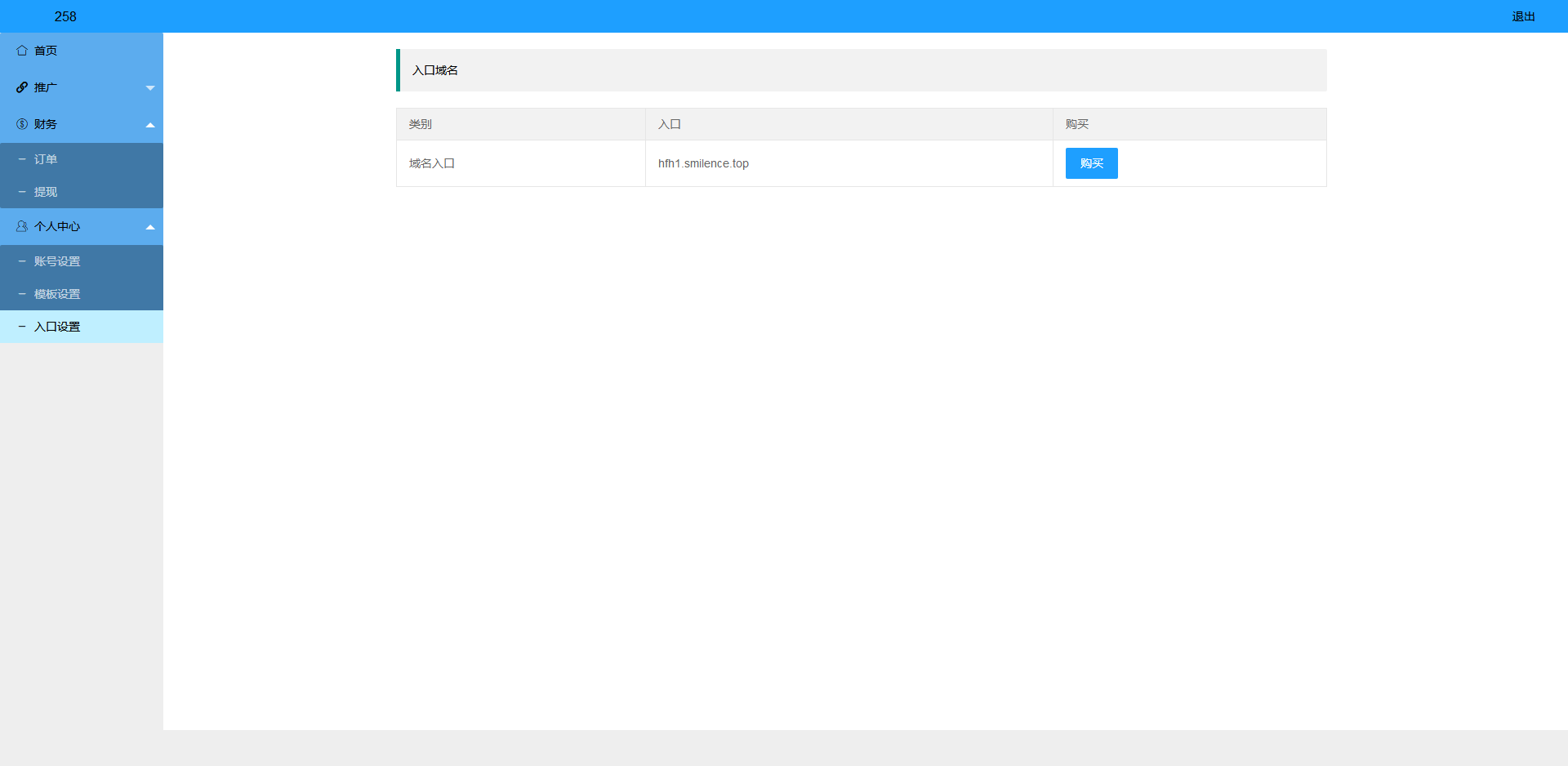Click the user icon beside 个人中心
Image resolution: width=1568 pixels, height=766 pixels.
[x=22, y=226]
